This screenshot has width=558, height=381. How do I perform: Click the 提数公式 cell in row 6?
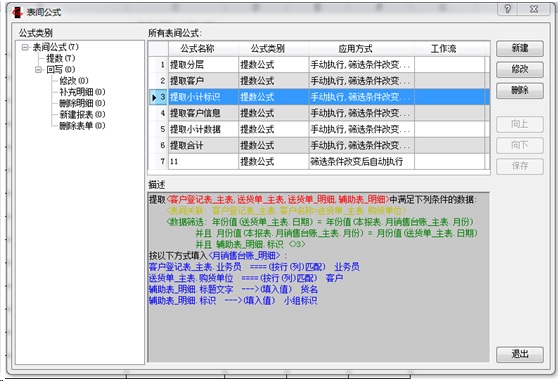(274, 145)
